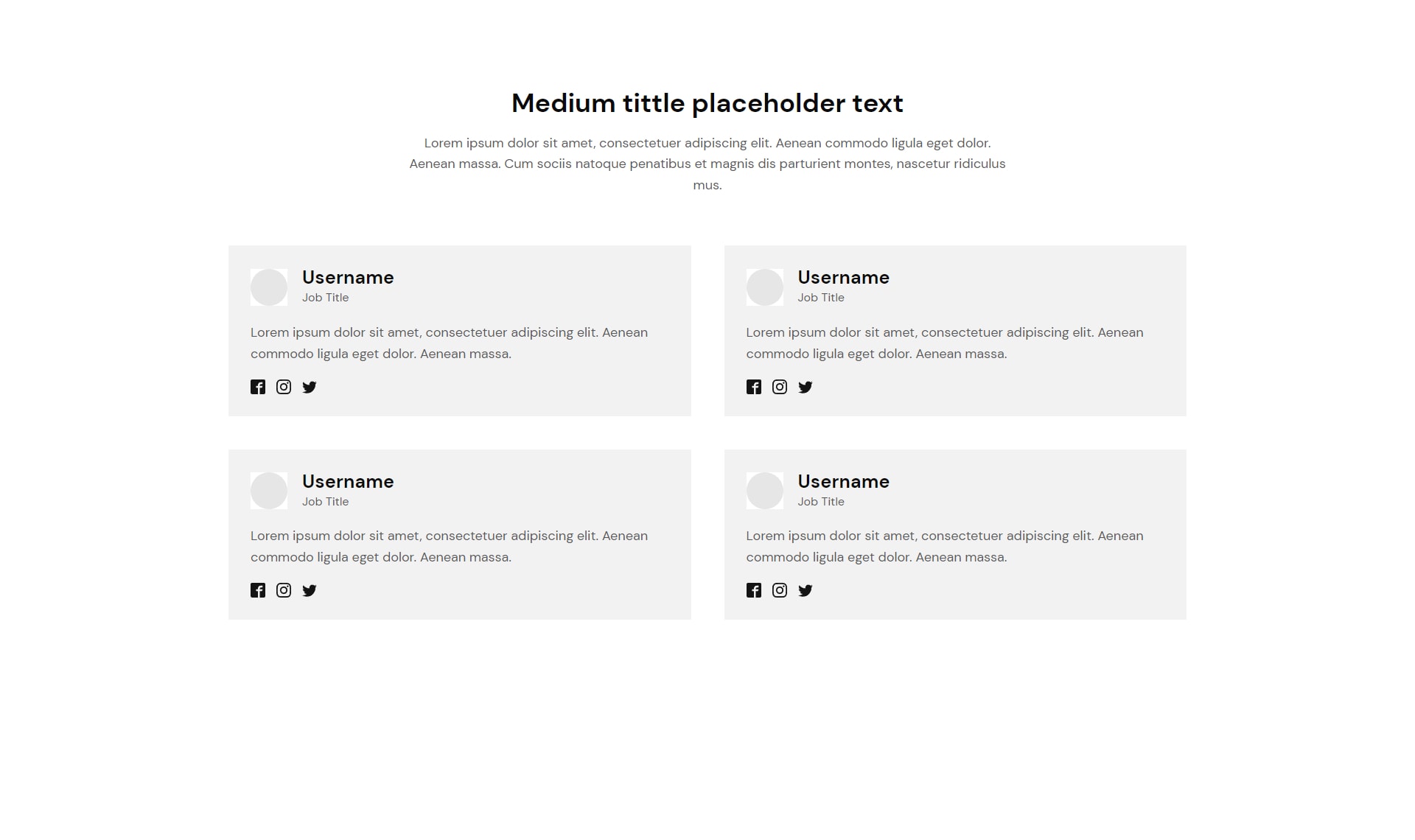Image resolution: width=1415 pixels, height=840 pixels.
Task: Click avatar circle in top-right card
Action: (764, 287)
